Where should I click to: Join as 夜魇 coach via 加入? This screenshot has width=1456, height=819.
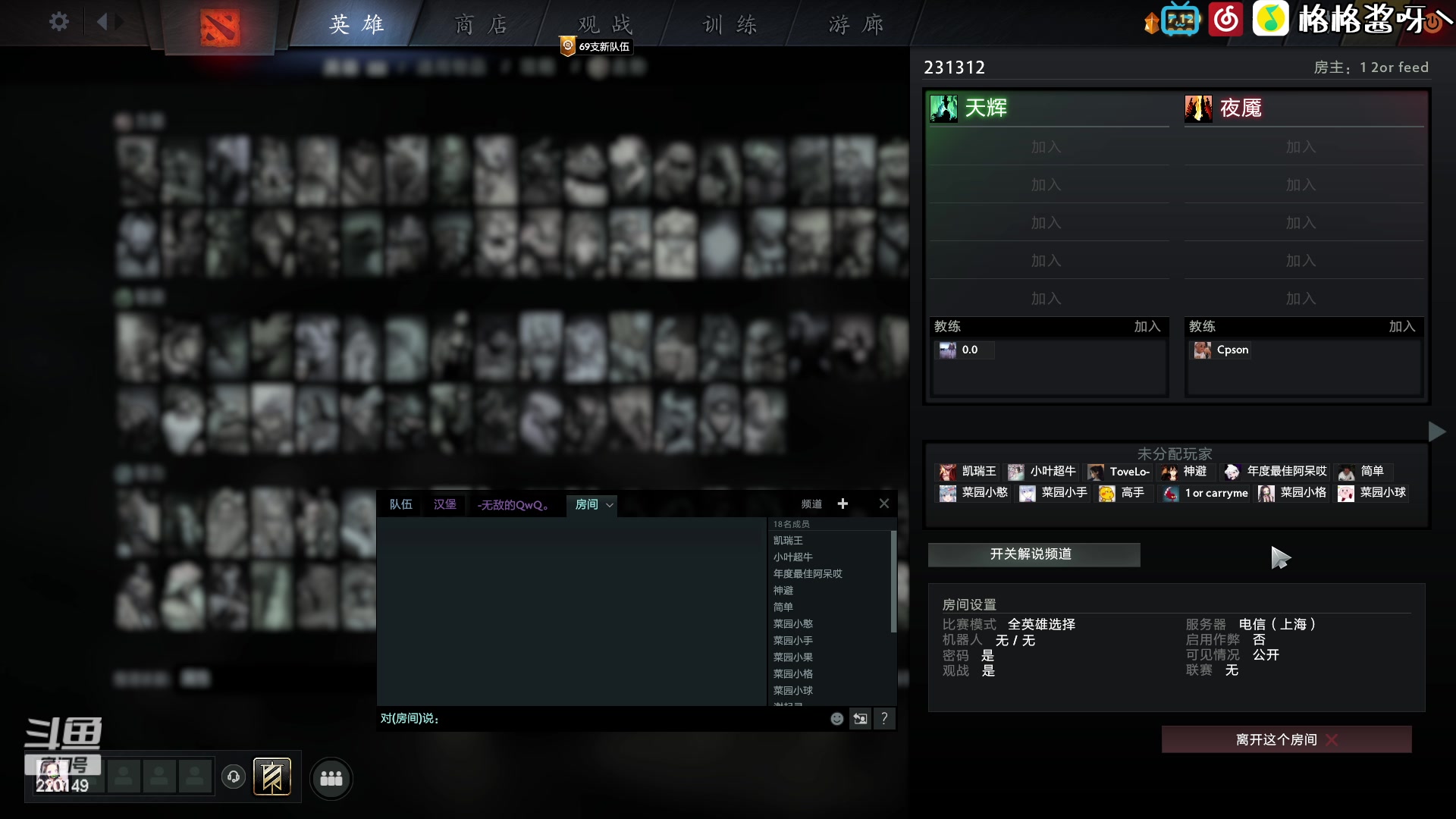tap(1401, 326)
